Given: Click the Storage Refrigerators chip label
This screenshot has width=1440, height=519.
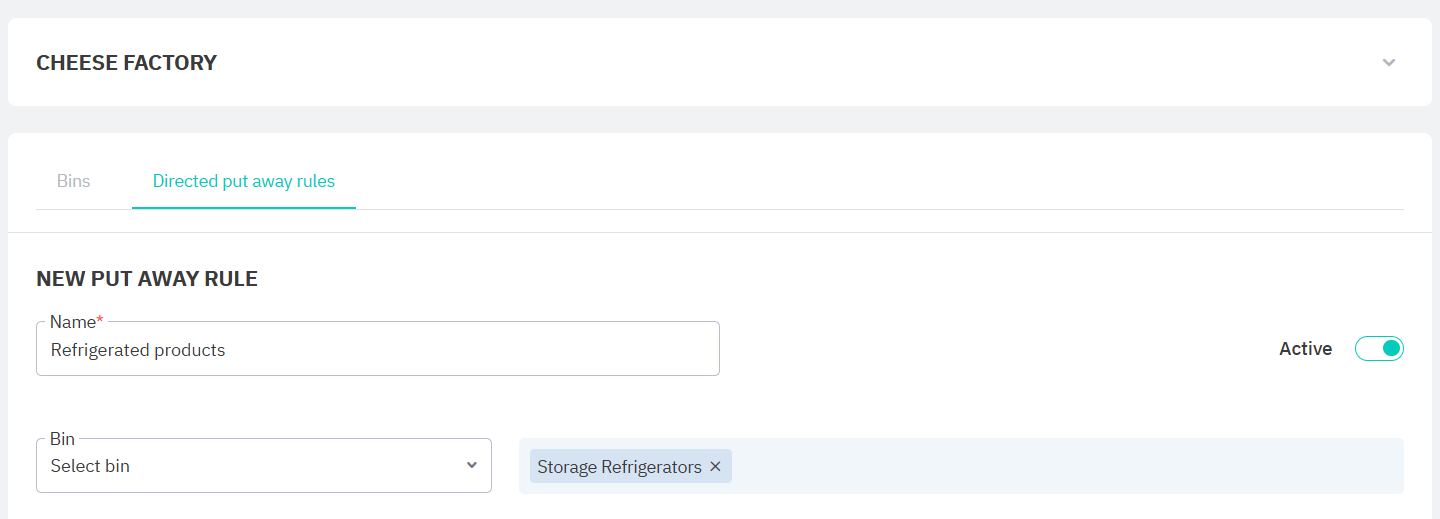Looking at the screenshot, I should click(x=619, y=467).
